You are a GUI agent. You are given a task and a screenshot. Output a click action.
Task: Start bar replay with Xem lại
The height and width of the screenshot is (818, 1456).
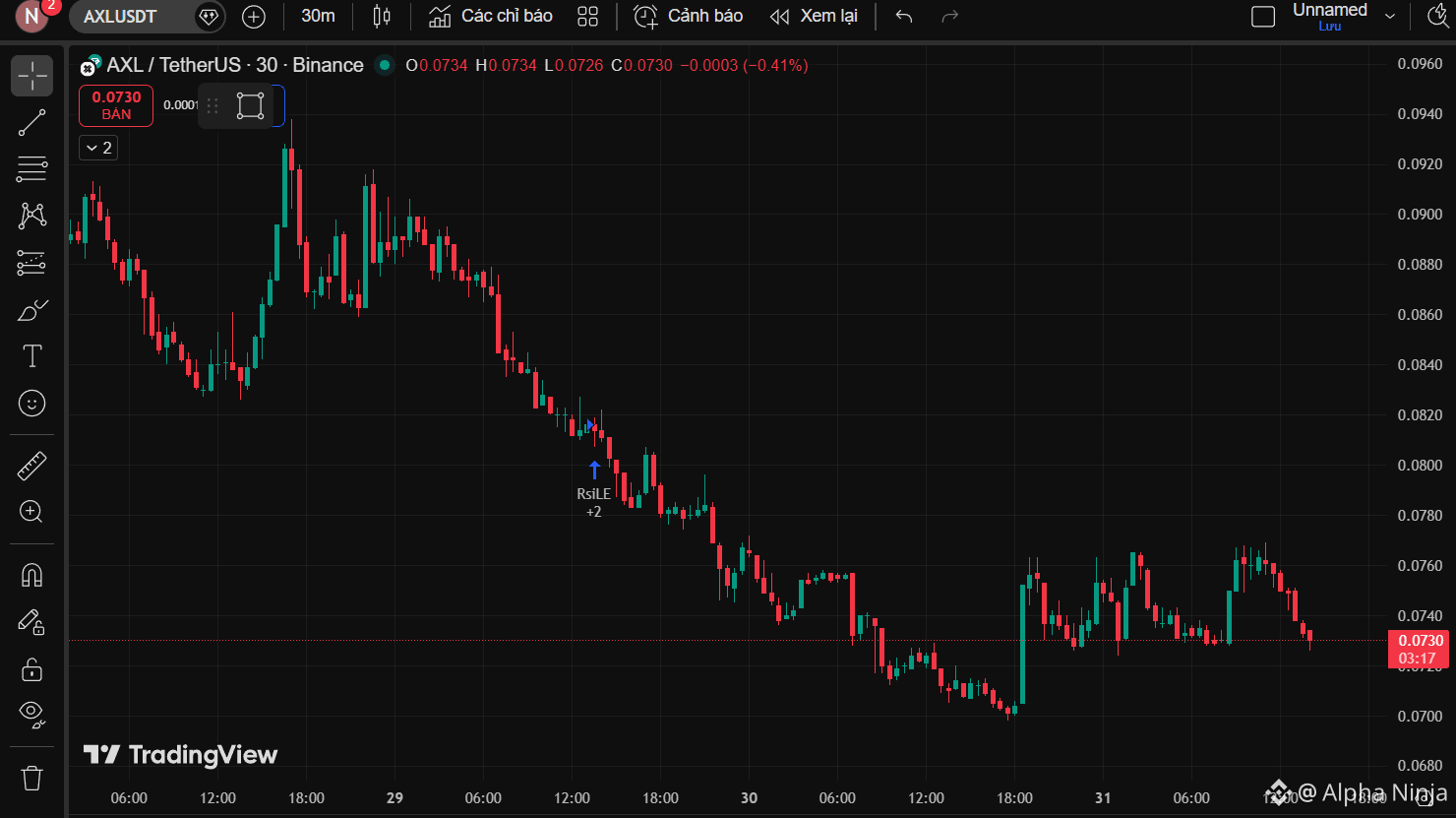click(x=814, y=17)
